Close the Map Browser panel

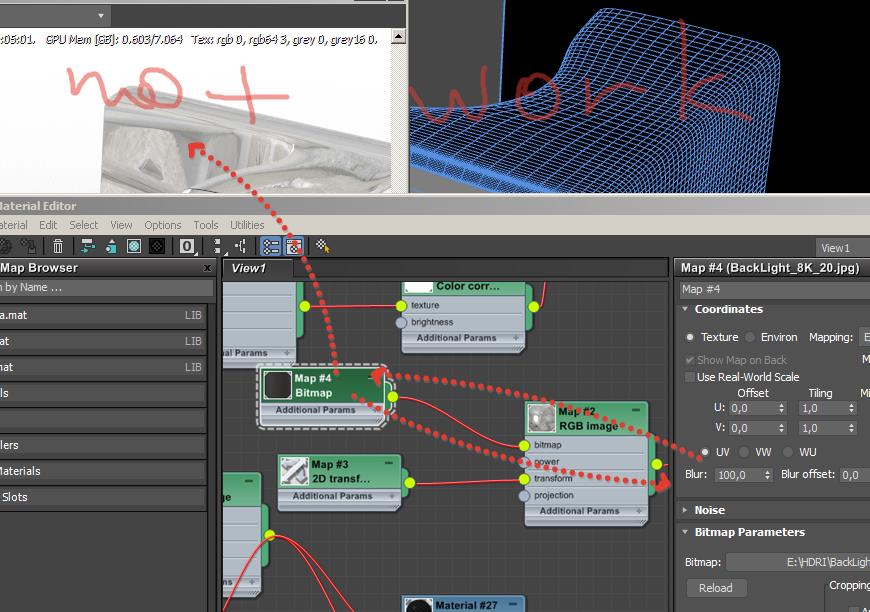[208, 268]
